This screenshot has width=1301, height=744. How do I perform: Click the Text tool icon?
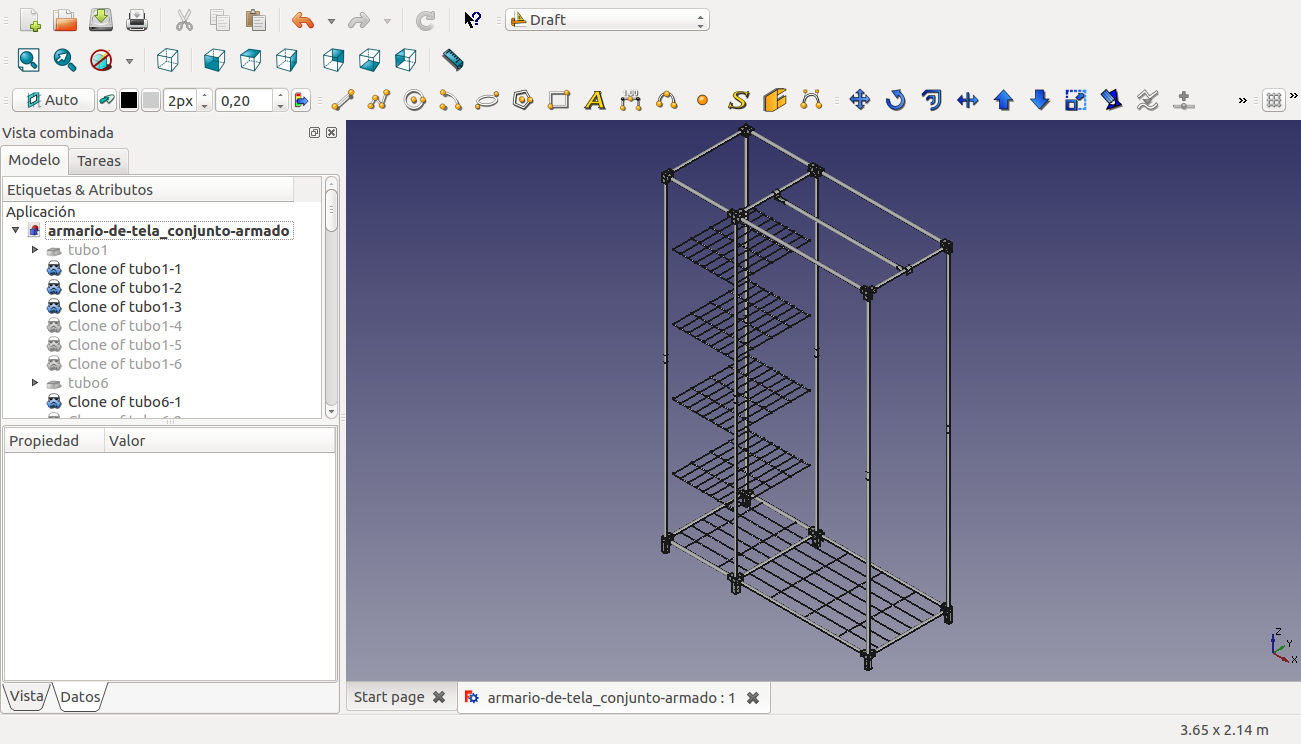coord(595,100)
